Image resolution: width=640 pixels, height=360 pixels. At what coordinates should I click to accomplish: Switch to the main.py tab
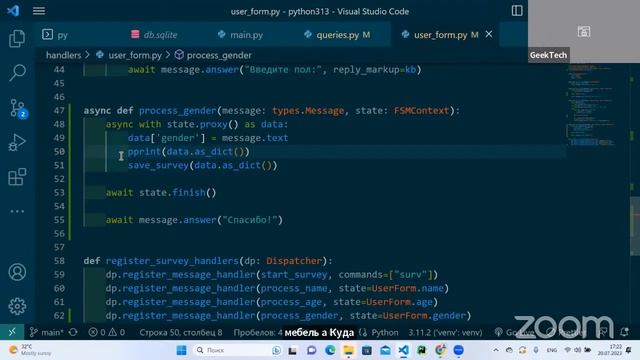coord(240,35)
